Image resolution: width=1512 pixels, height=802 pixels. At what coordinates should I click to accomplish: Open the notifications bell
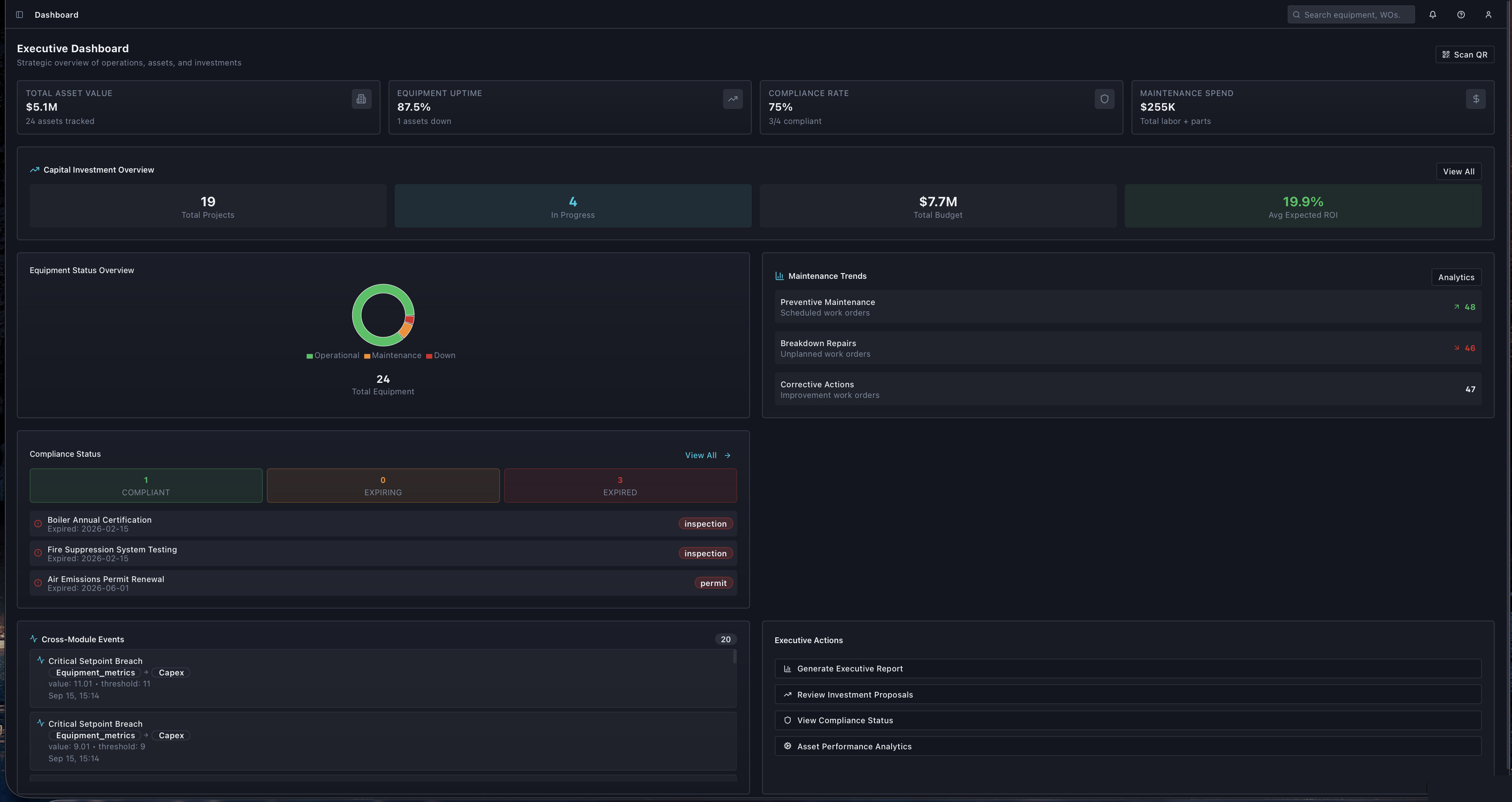pyautogui.click(x=1433, y=15)
